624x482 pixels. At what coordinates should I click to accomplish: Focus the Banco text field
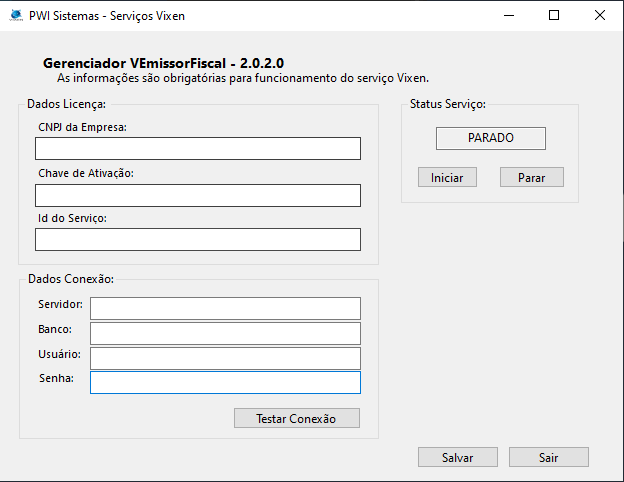(224, 333)
